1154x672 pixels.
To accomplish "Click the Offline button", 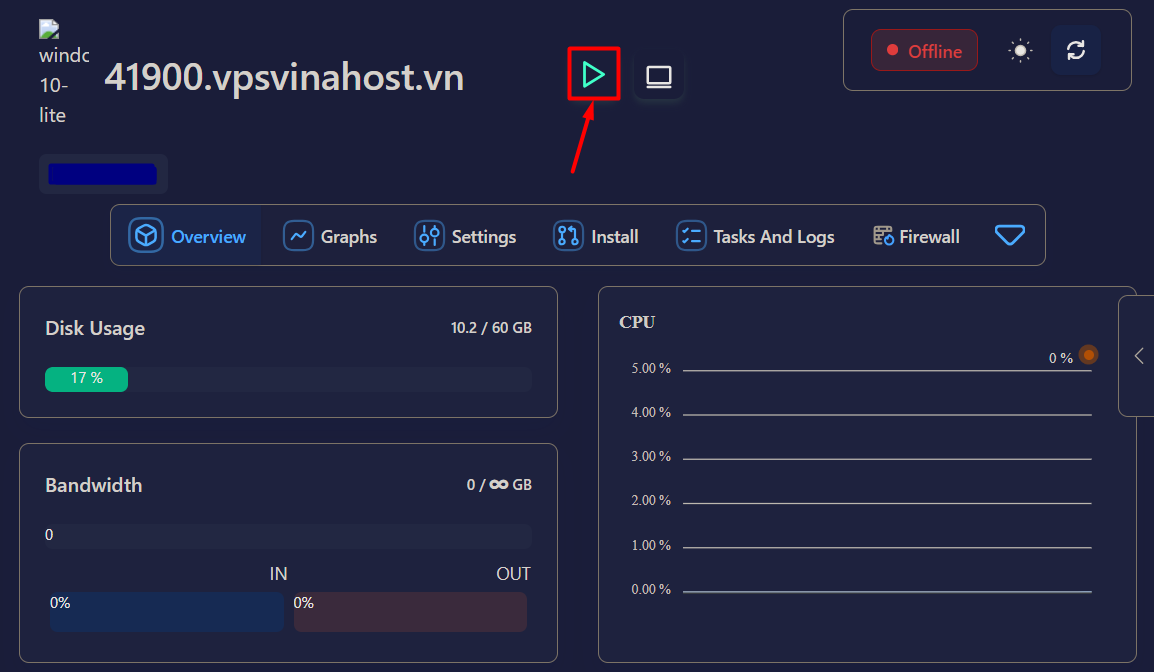I will [924, 49].
